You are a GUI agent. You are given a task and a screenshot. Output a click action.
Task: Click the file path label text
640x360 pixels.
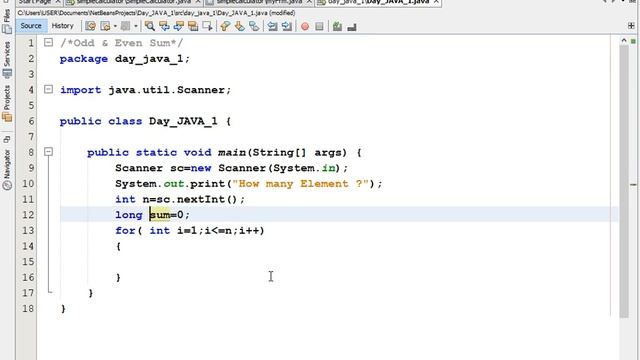[x=156, y=13]
